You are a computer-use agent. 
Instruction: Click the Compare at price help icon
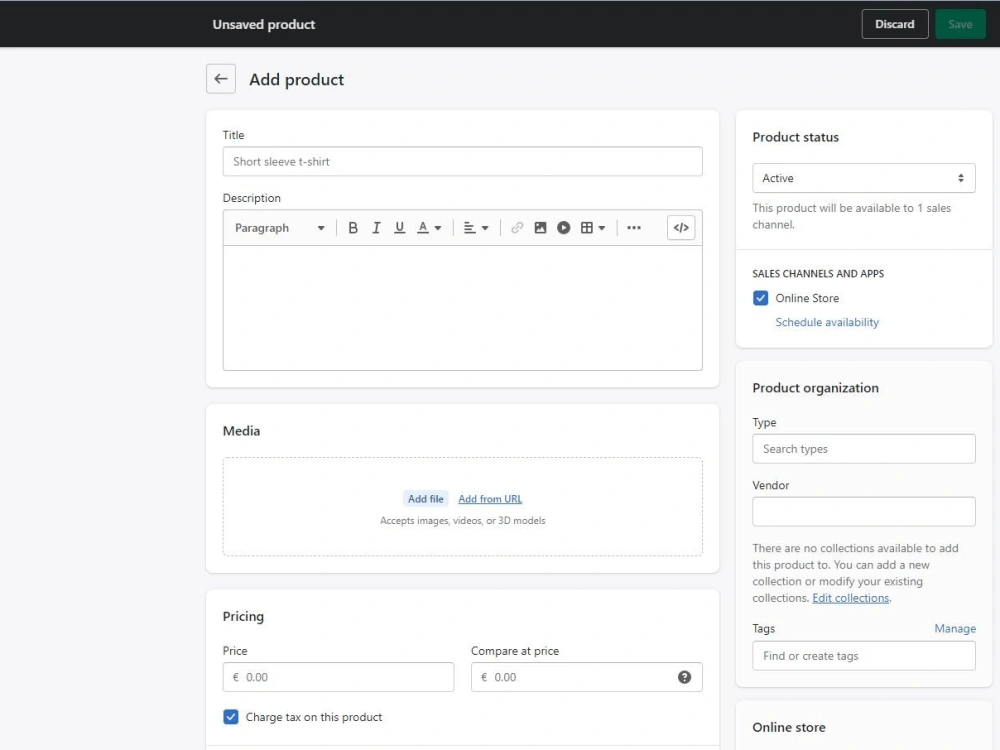click(x=684, y=677)
